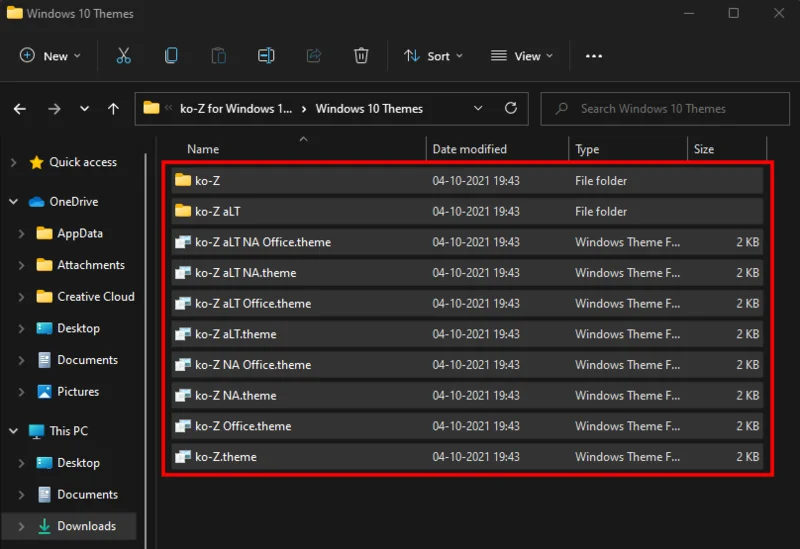Image resolution: width=800 pixels, height=549 pixels.
Task: Select the ko-Z aLT folder
Action: (x=217, y=211)
